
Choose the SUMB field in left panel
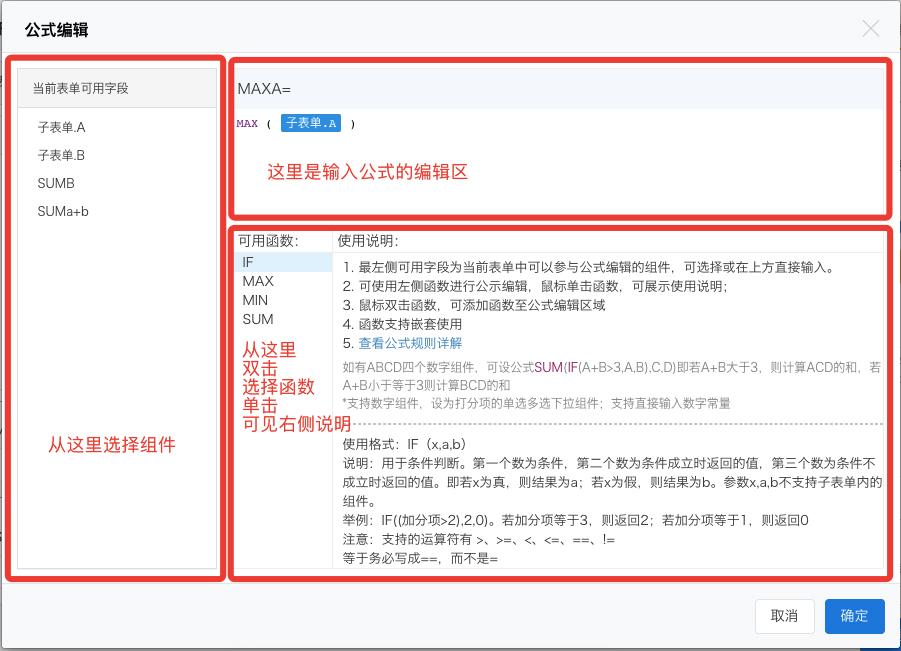click(56, 184)
